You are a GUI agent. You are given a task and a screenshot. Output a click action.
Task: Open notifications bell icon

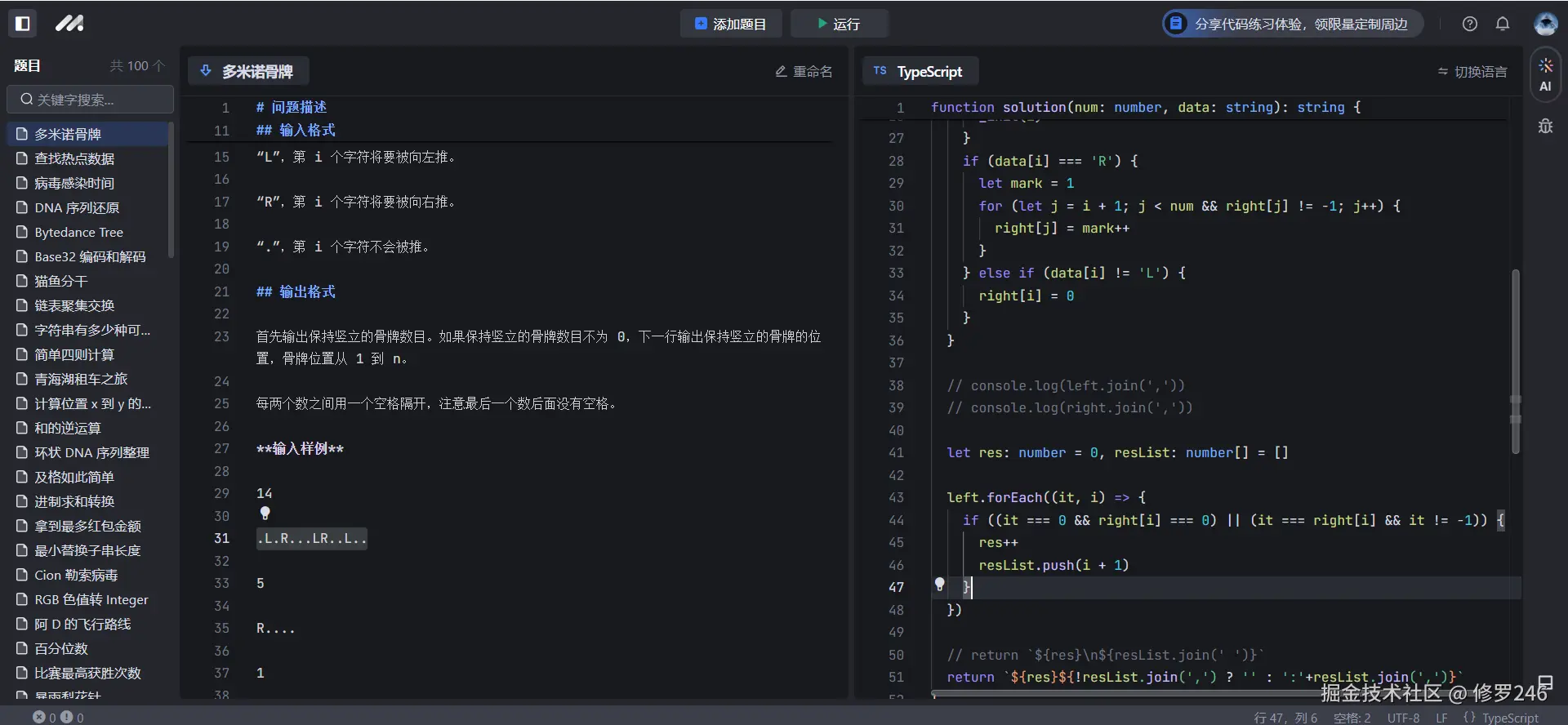point(1502,24)
